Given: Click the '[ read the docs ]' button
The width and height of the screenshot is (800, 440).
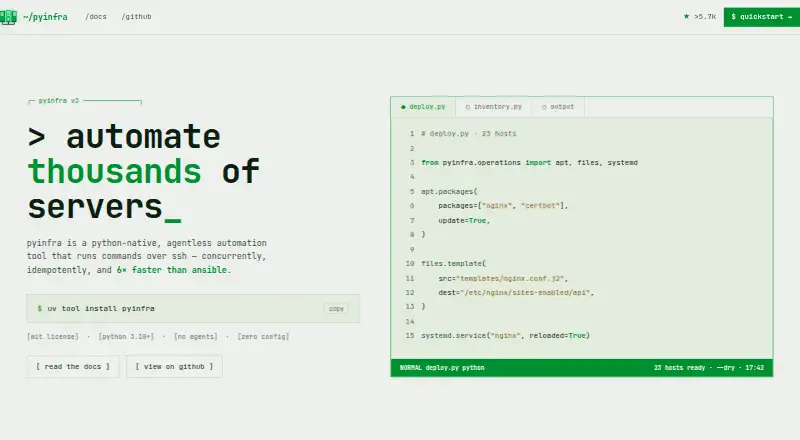Looking at the screenshot, I should 73,366.
